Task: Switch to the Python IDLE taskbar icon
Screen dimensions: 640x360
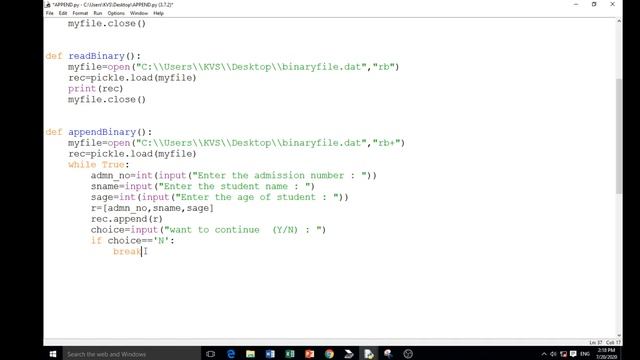Action: 369,354
